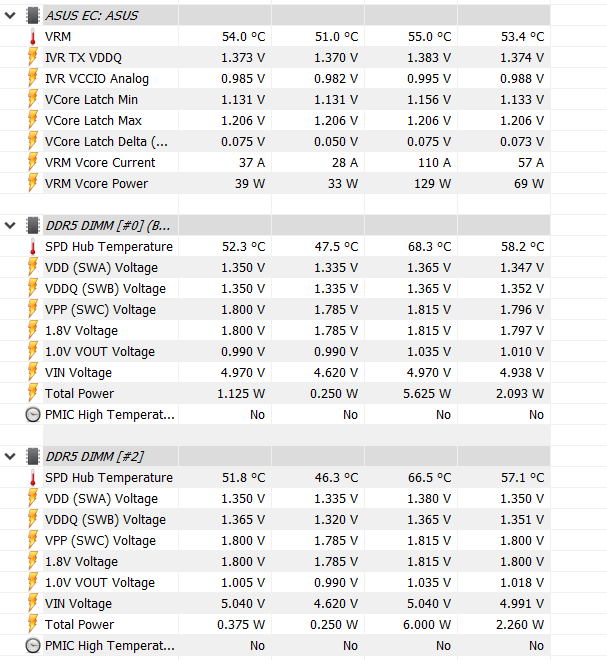Click the memory chip icon beside DDR5 DIMM [#2]
This screenshot has width=607, height=660.
click(x=33, y=456)
